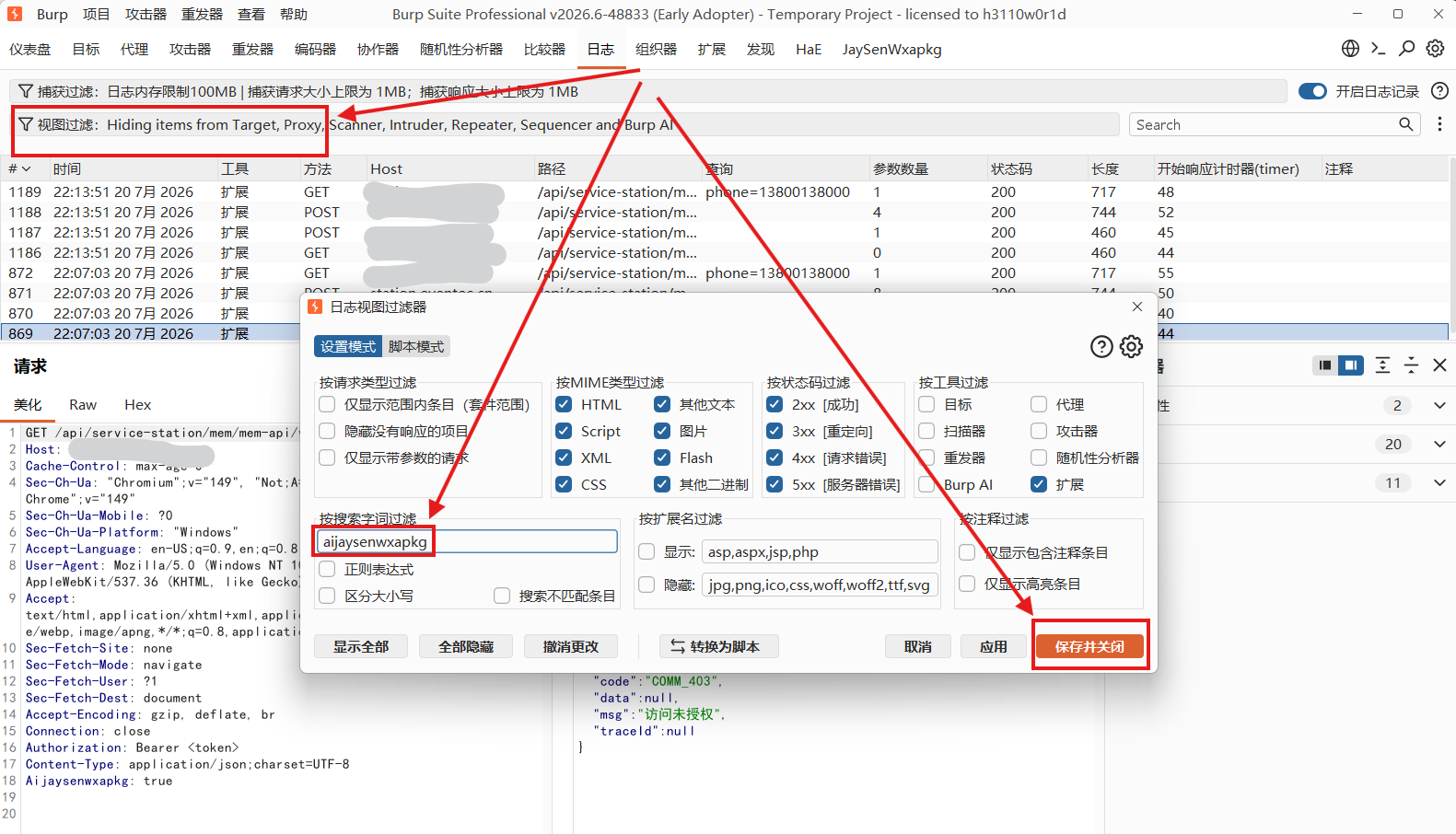Viewport: 1456px width, 834px height.
Task: Click the filter dialog gear settings icon
Action: tap(1132, 346)
